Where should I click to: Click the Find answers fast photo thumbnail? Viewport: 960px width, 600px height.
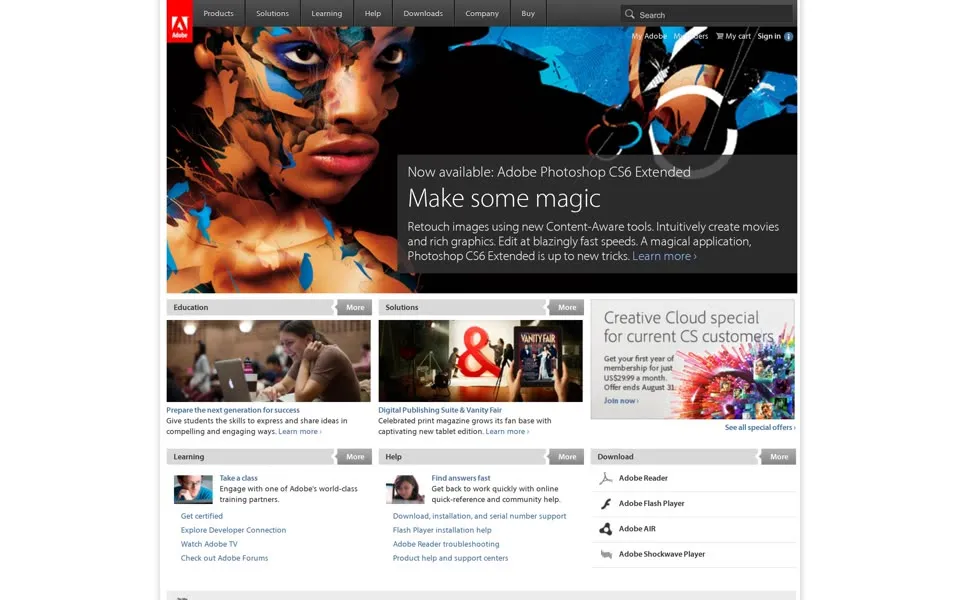(405, 489)
